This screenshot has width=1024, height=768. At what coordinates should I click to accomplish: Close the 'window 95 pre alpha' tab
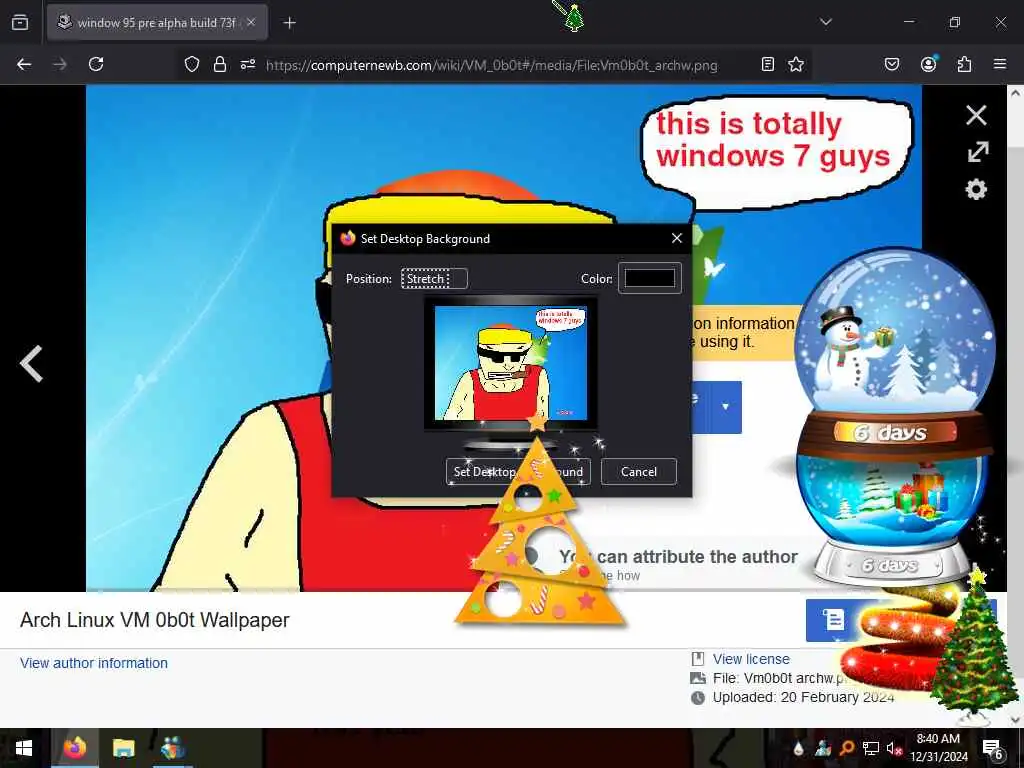pos(251,22)
